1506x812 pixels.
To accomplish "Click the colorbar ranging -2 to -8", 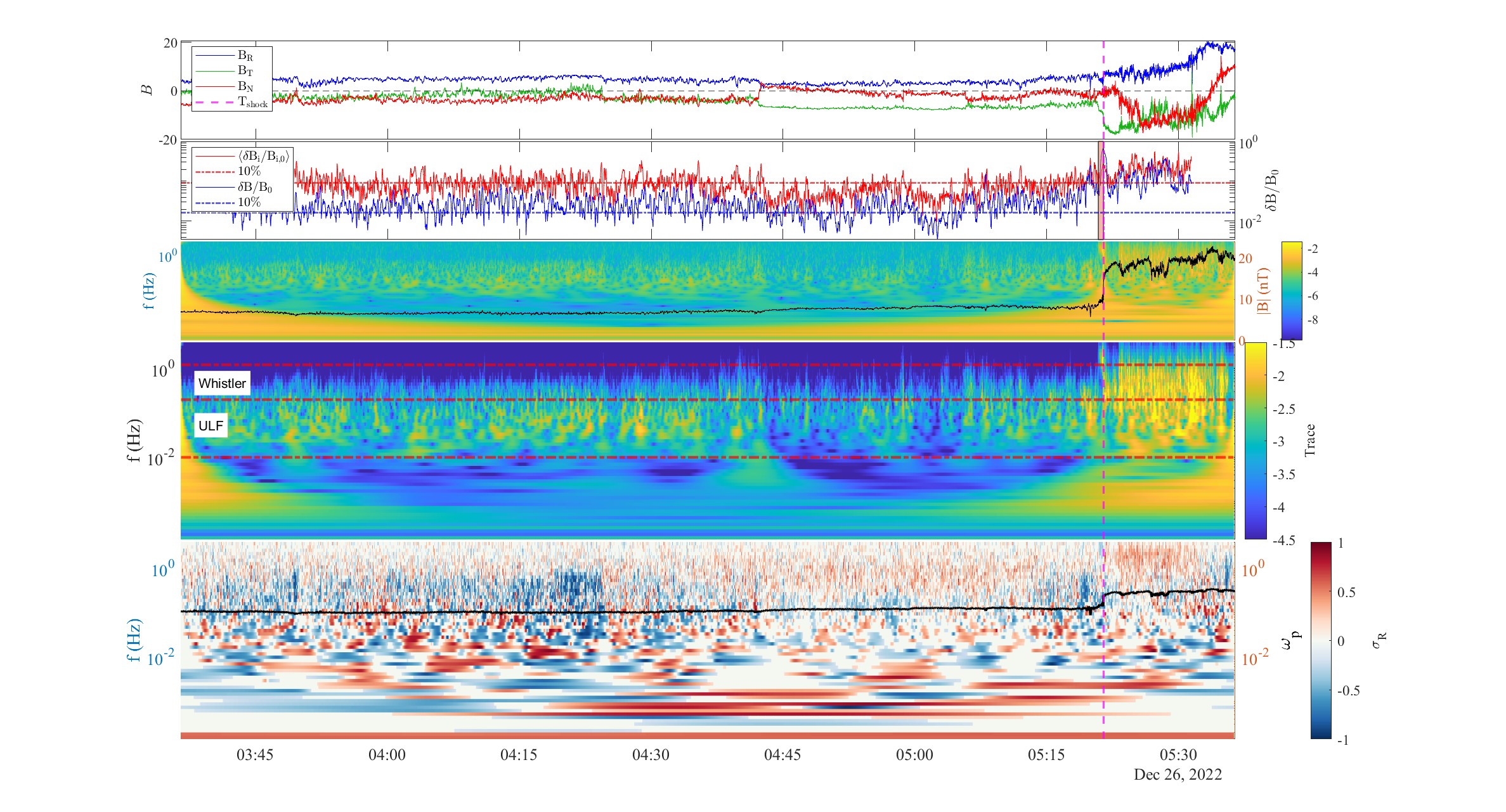I will click(1292, 291).
